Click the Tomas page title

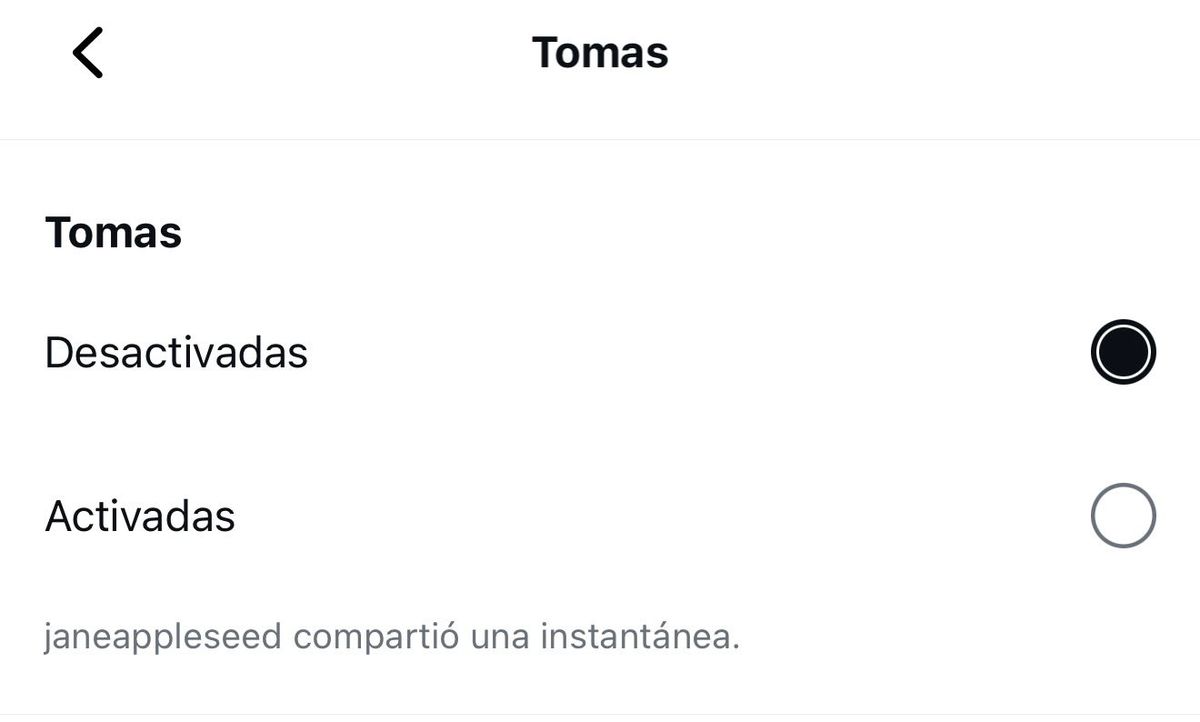pyautogui.click(x=600, y=52)
